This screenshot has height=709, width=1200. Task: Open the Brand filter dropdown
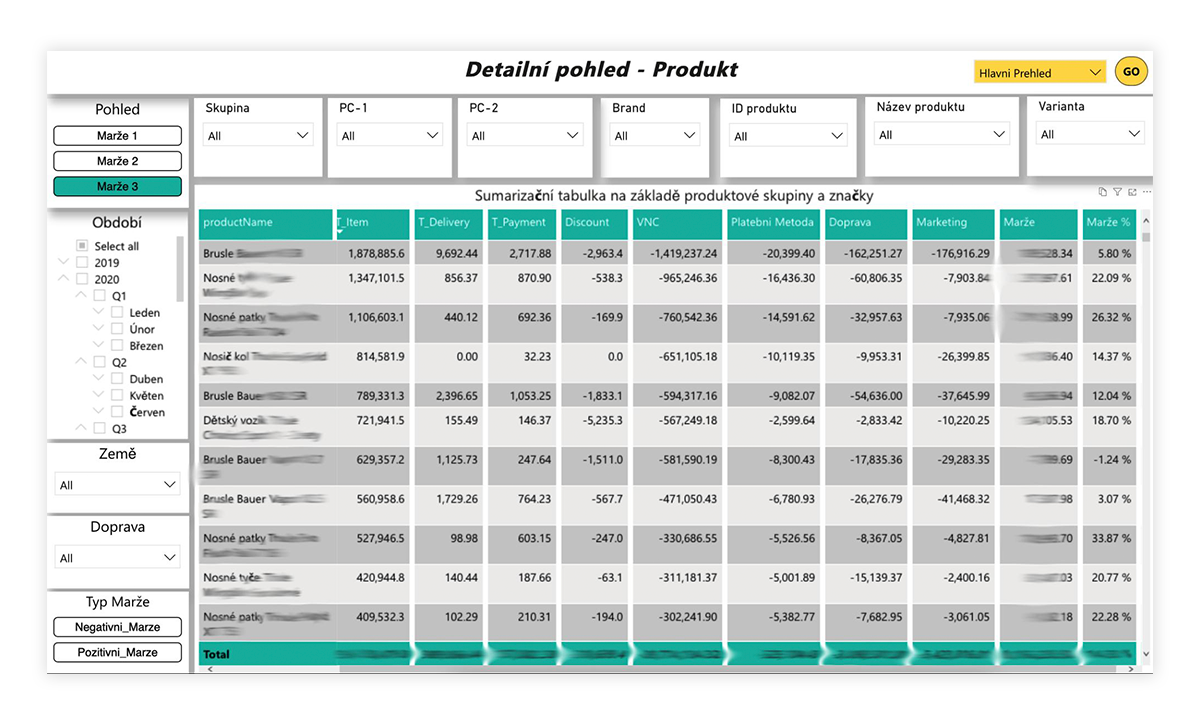[655, 135]
